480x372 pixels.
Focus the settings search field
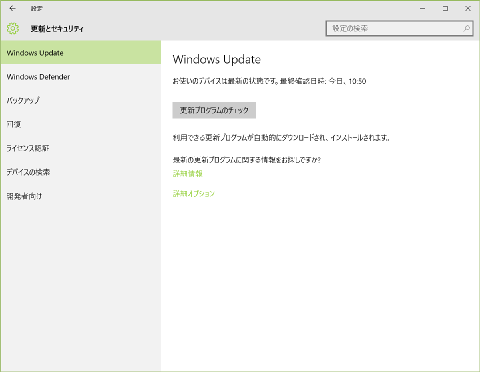coord(399,29)
